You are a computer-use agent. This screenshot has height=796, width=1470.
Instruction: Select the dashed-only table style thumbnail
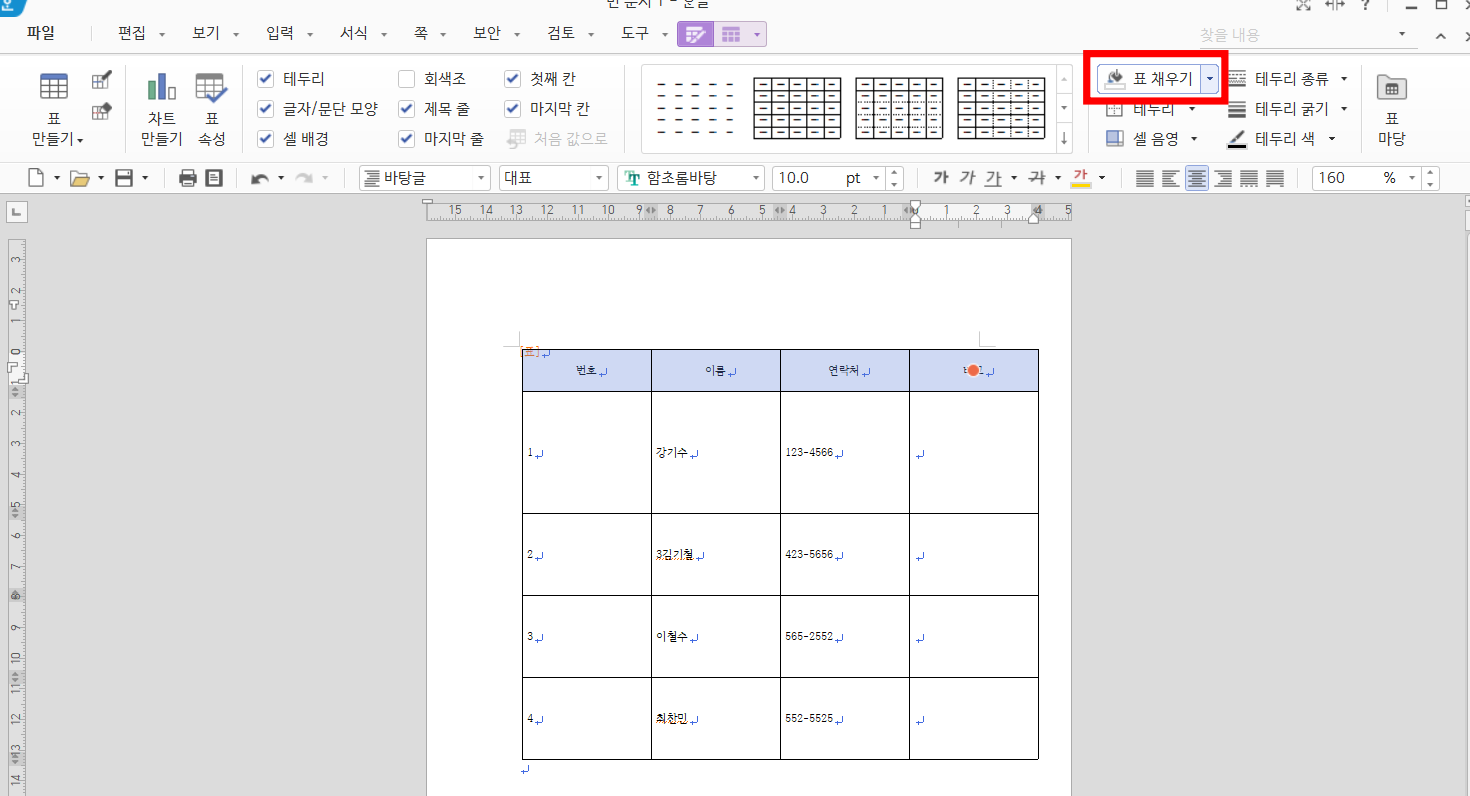(695, 108)
